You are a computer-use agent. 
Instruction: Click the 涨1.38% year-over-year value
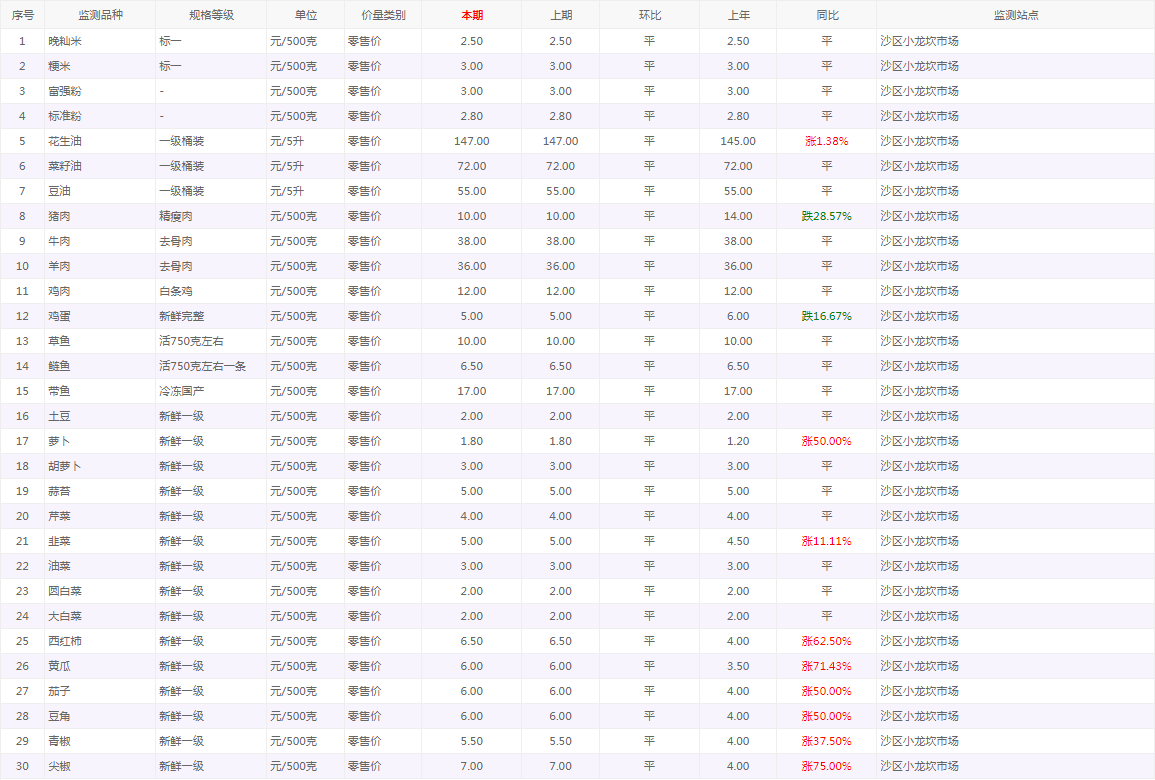[826, 141]
